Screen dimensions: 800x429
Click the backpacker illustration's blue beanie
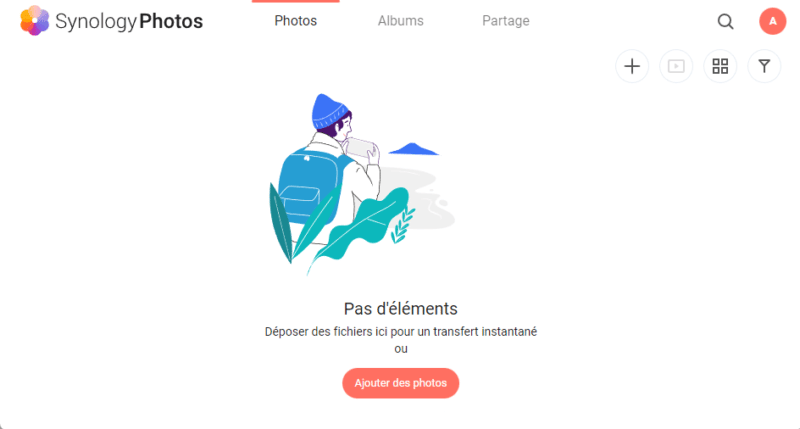click(329, 111)
